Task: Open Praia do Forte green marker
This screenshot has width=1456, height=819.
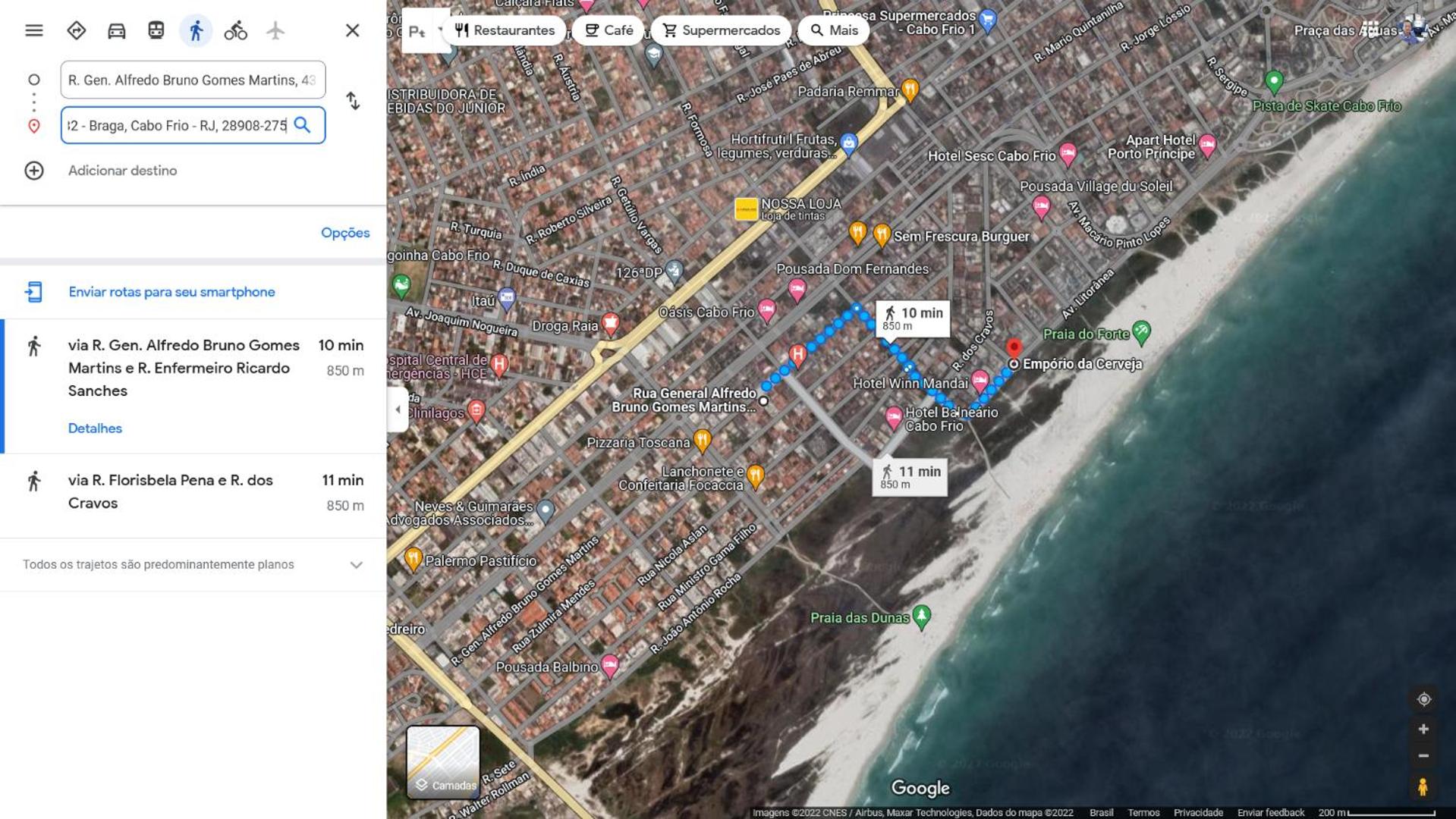Action: pos(1141,331)
